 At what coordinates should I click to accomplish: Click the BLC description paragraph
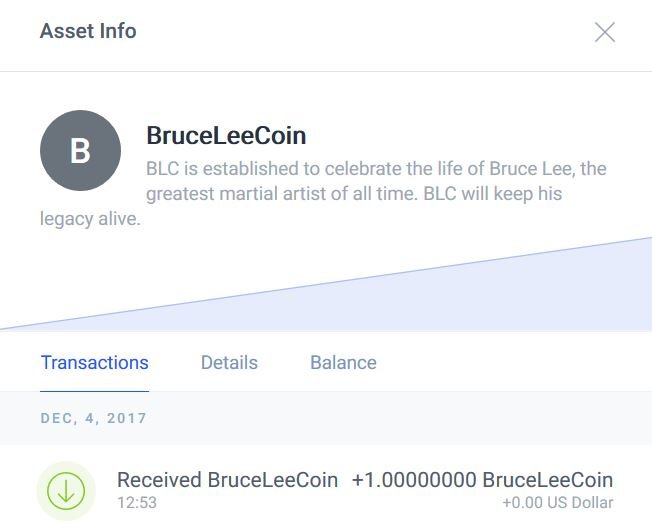point(376,168)
